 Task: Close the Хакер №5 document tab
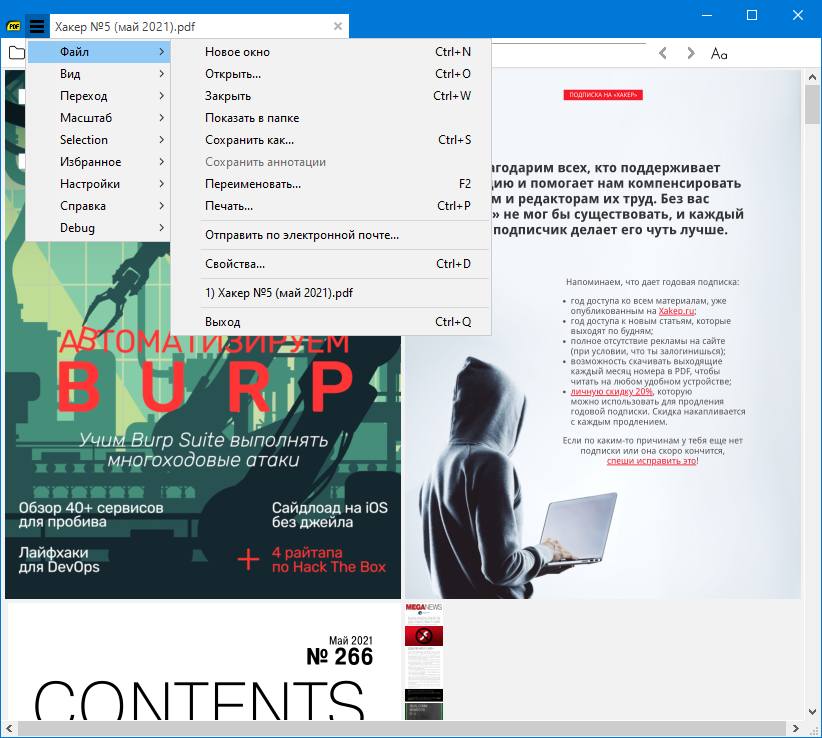(338, 26)
